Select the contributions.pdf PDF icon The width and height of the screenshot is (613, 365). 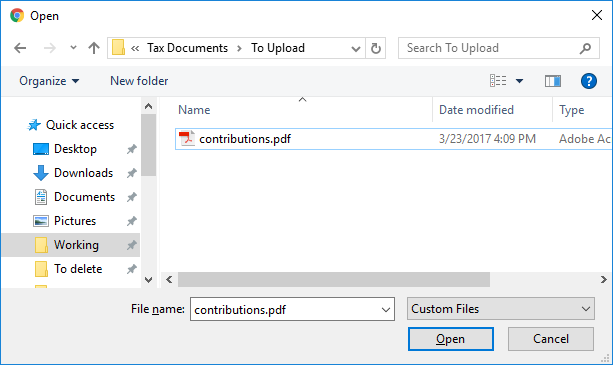[187, 139]
